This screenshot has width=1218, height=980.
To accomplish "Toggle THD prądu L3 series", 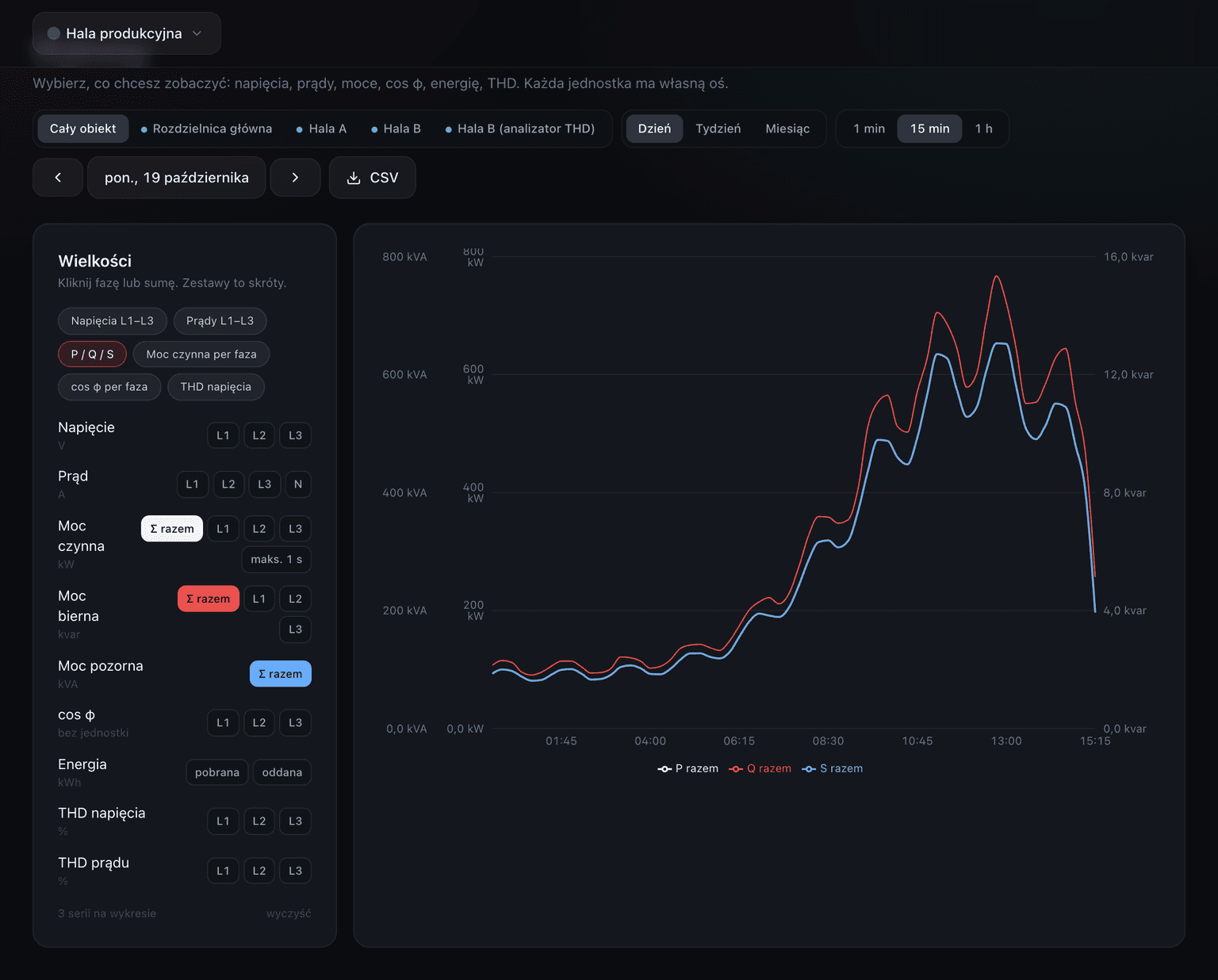I will (x=295, y=871).
